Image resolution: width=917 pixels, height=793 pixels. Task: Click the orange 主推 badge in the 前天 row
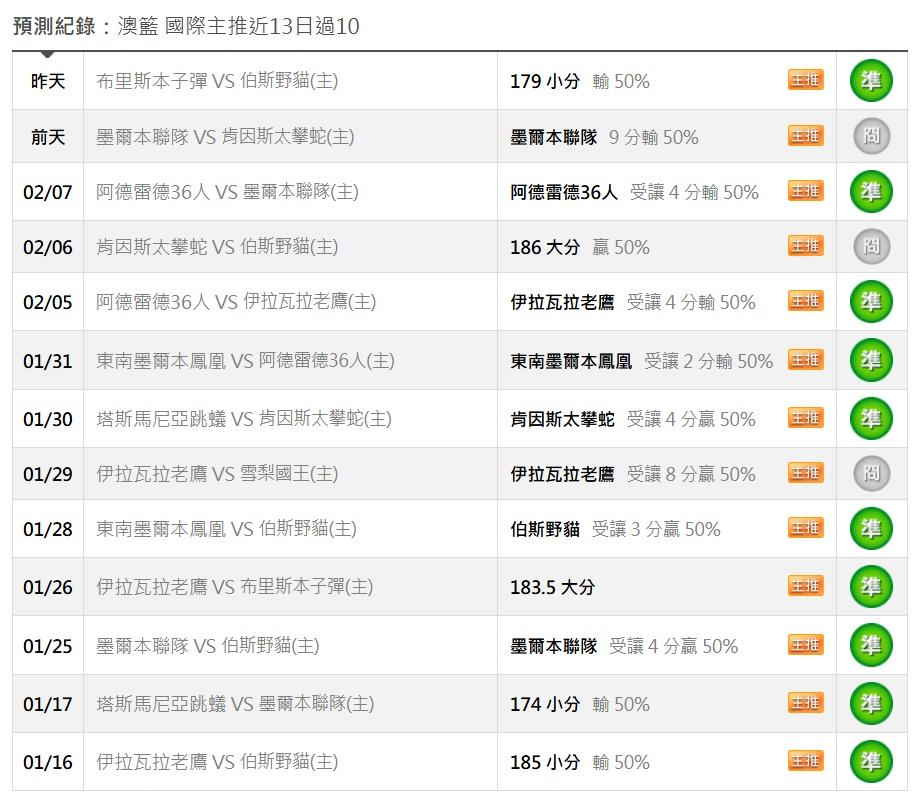[806, 136]
